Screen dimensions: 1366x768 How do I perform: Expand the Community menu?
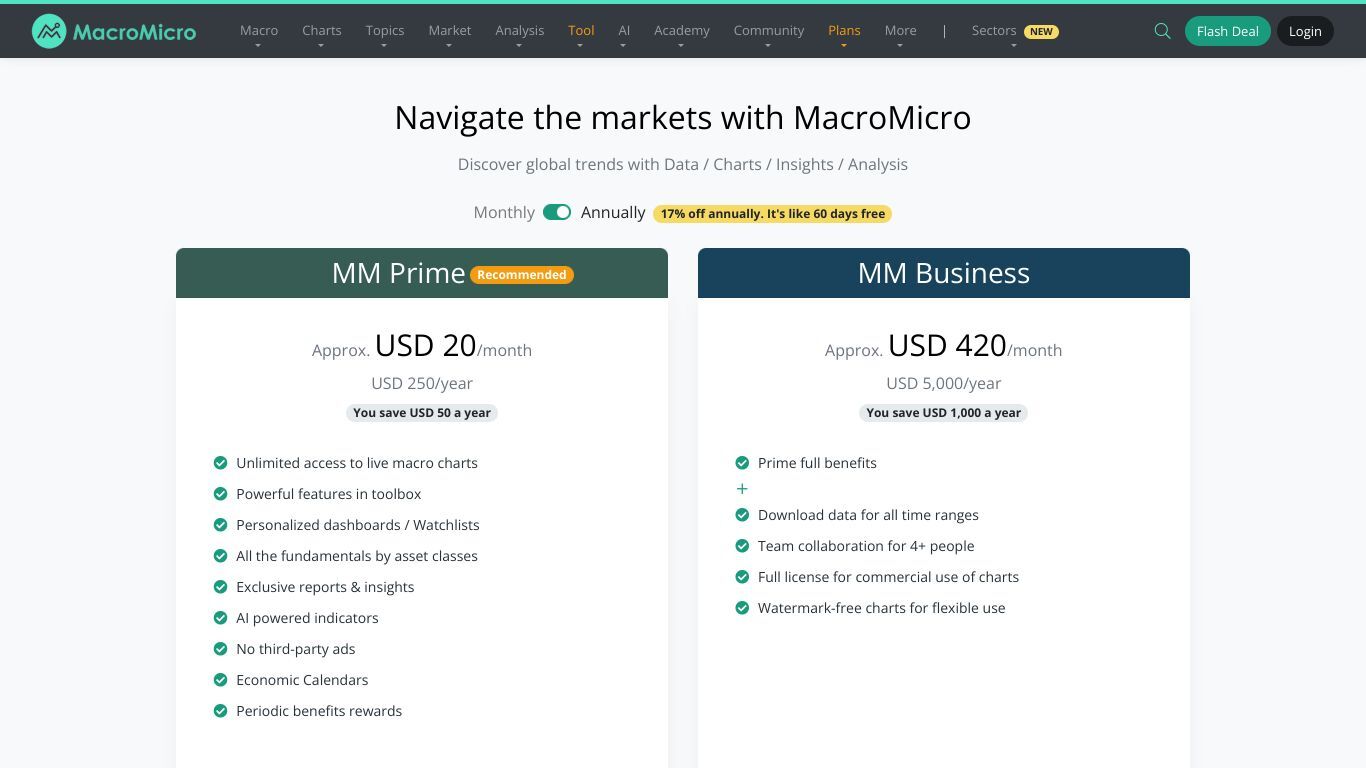coord(769,31)
